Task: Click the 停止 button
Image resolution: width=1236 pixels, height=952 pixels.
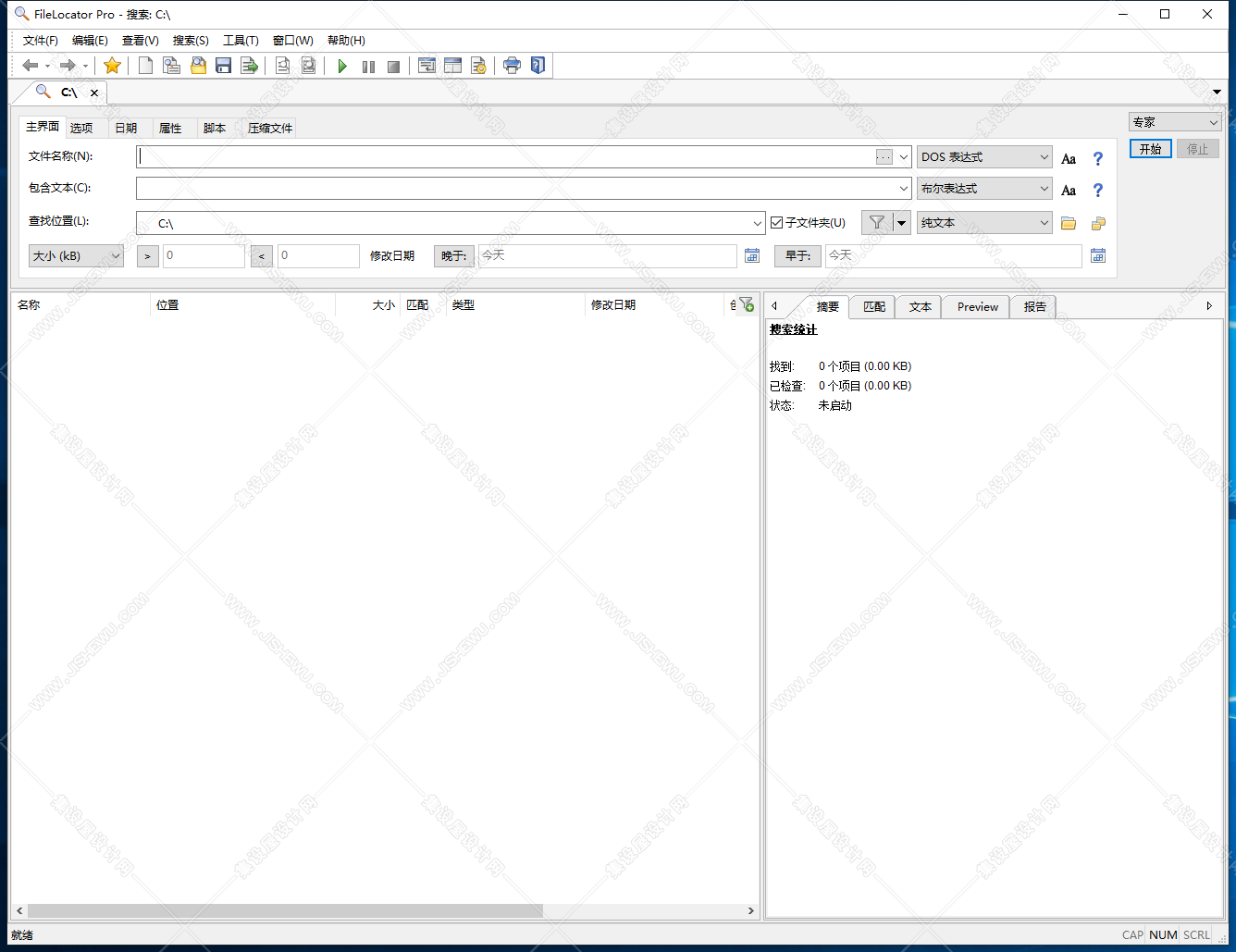Action: click(x=1198, y=149)
